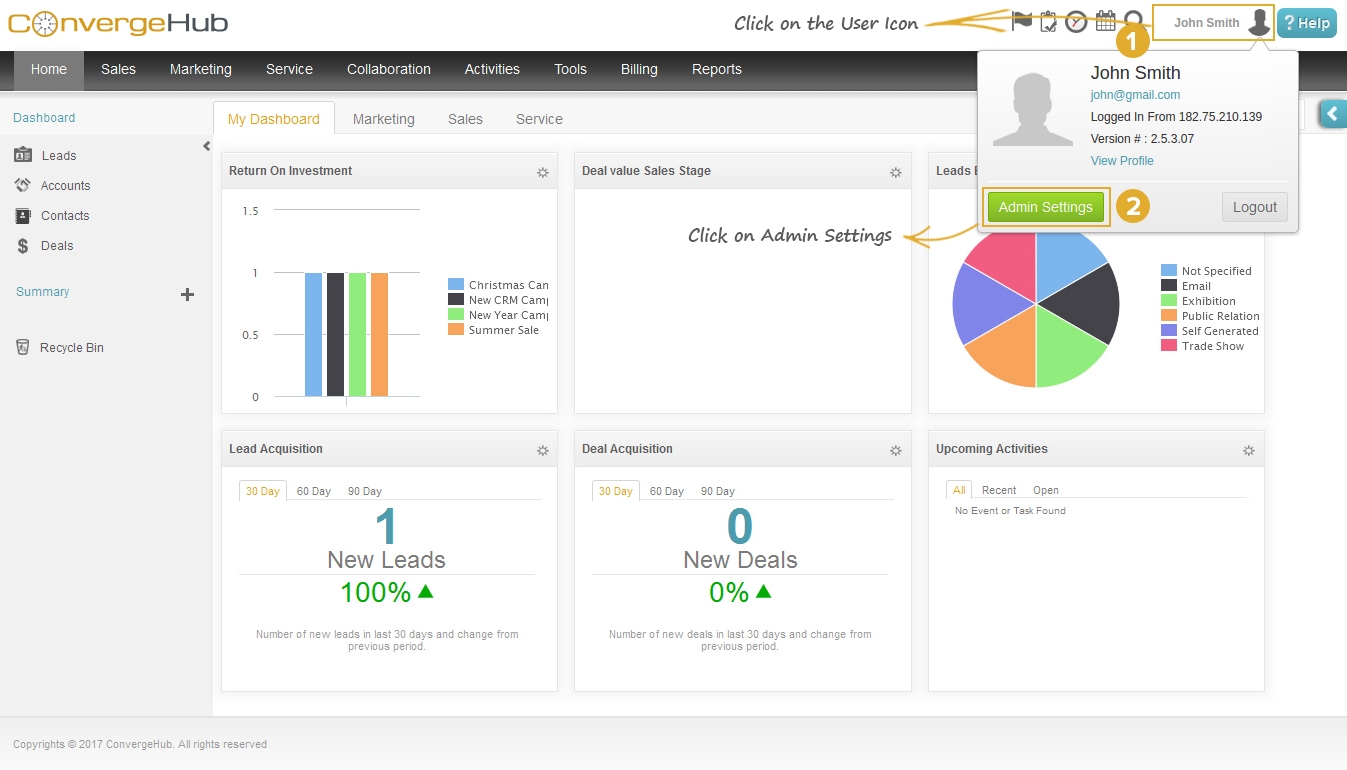
Task: Select 90 Day tab in Deal Acquisition
Action: (x=718, y=491)
